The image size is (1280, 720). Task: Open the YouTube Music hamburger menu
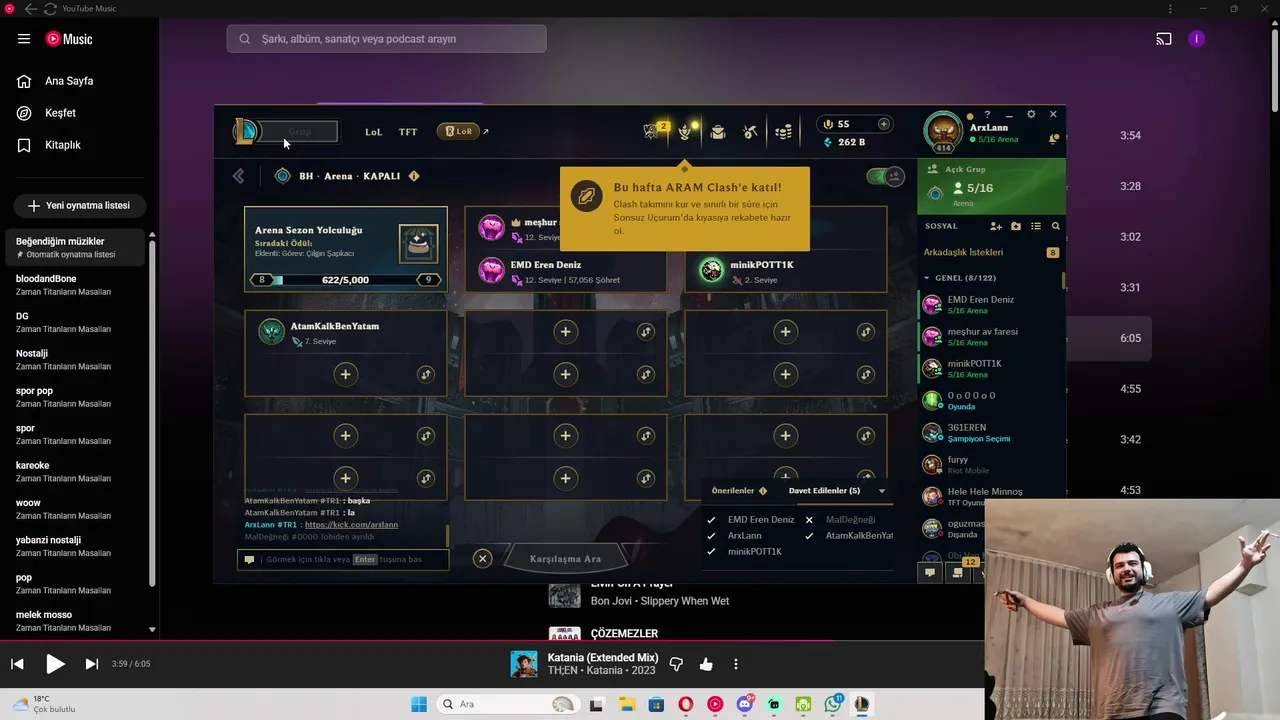click(x=24, y=39)
